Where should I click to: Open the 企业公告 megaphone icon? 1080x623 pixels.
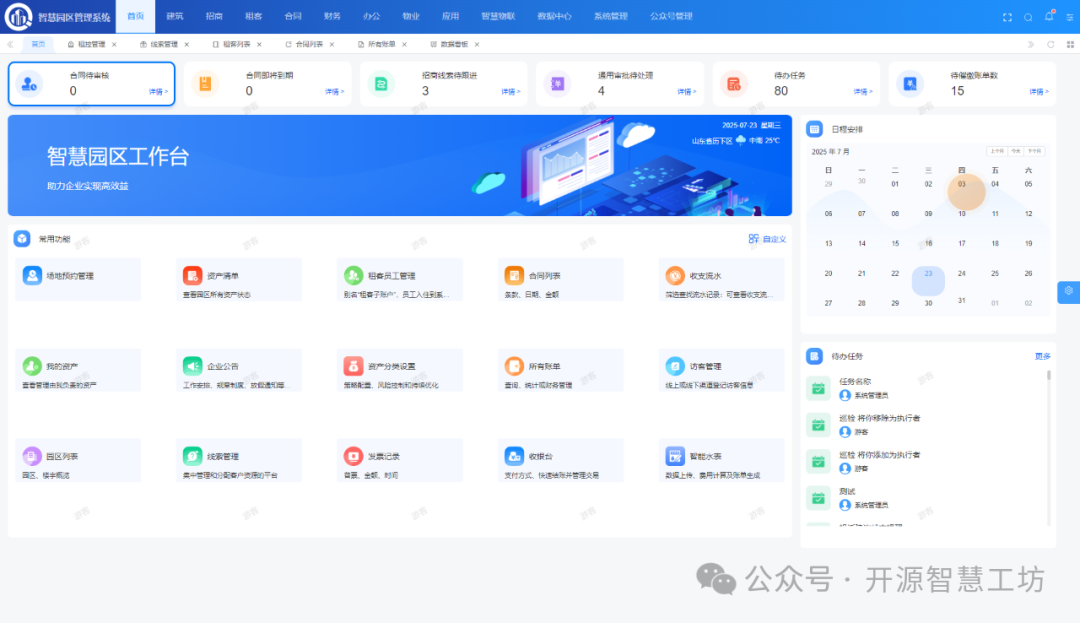pyautogui.click(x=192, y=366)
